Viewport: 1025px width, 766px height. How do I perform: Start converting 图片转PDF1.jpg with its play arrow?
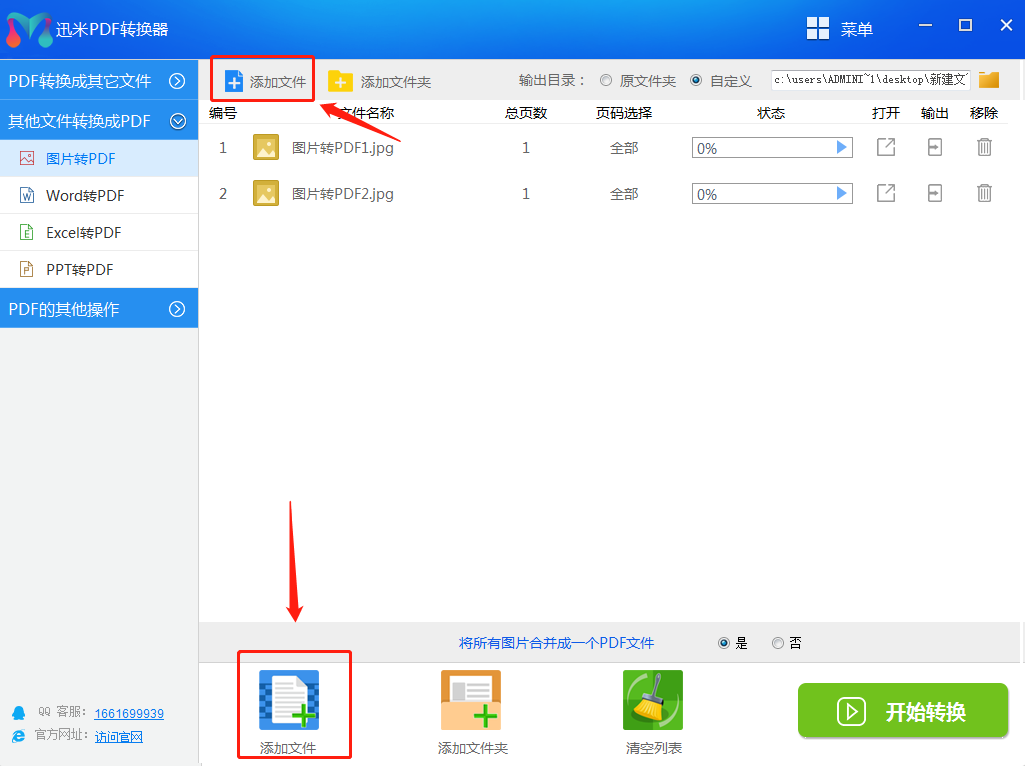841,148
